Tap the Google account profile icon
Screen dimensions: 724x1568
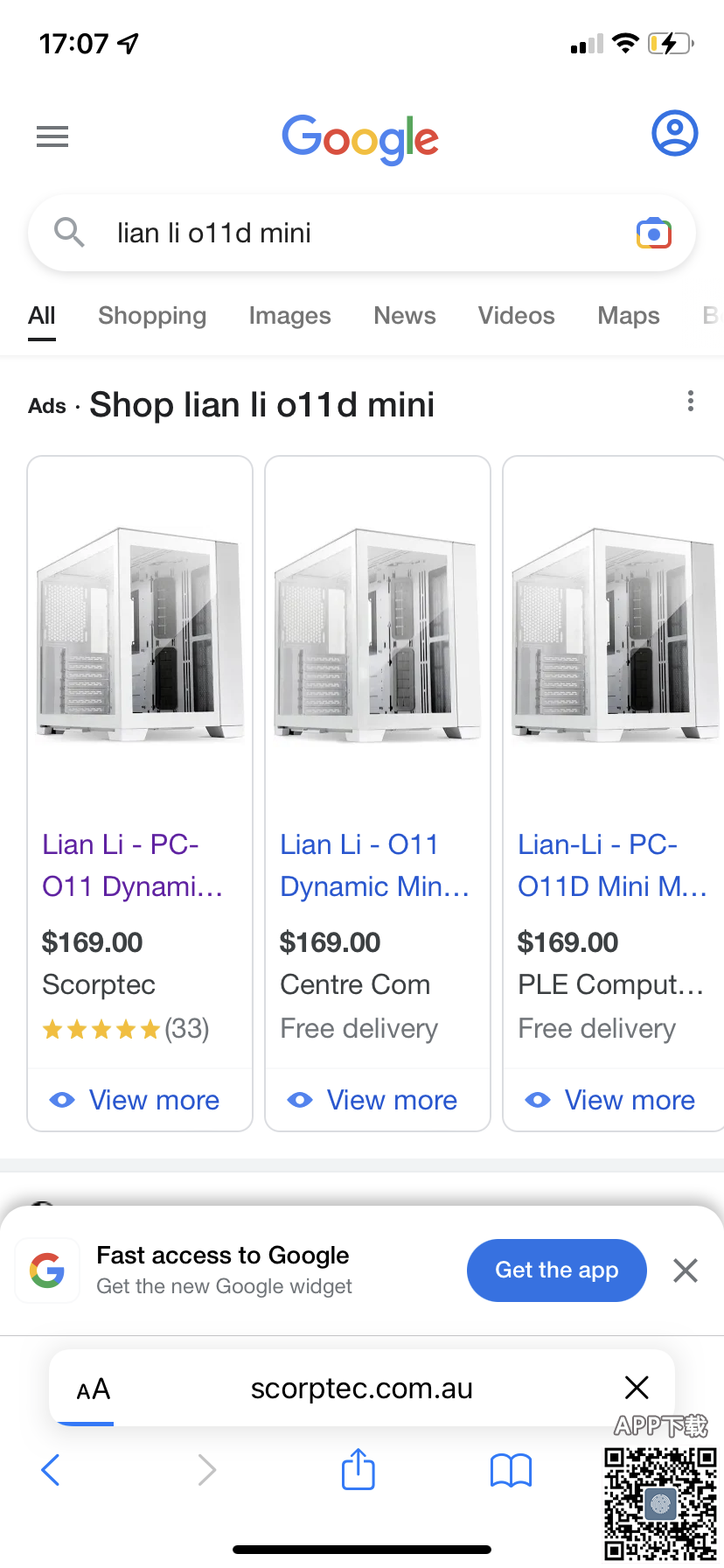tap(674, 134)
